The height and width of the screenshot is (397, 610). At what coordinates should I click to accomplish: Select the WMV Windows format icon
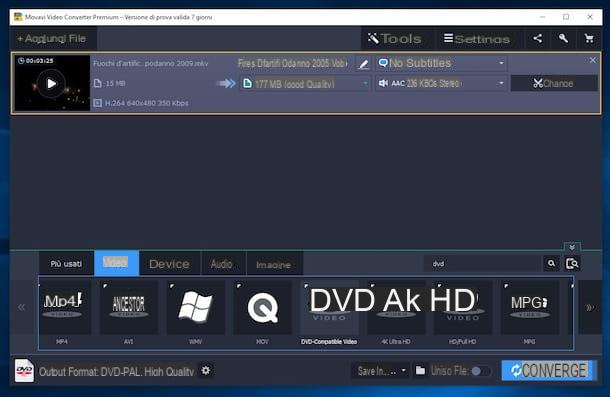coord(196,307)
